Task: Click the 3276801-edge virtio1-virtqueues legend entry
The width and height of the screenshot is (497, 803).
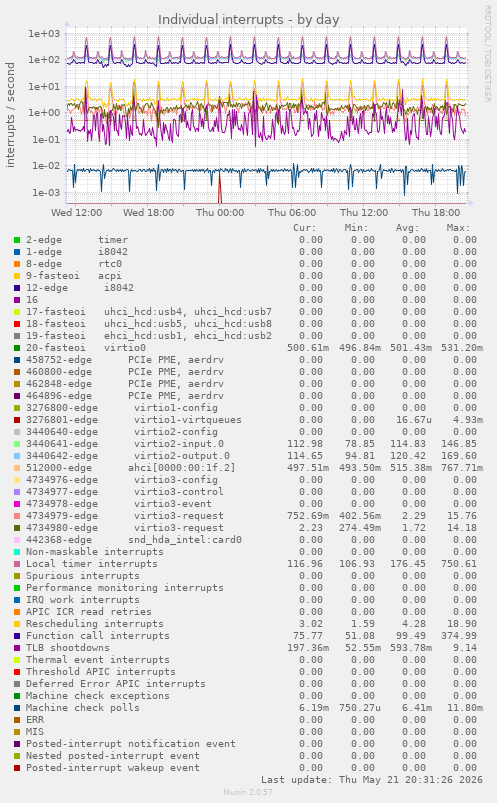Action: (x=134, y=420)
